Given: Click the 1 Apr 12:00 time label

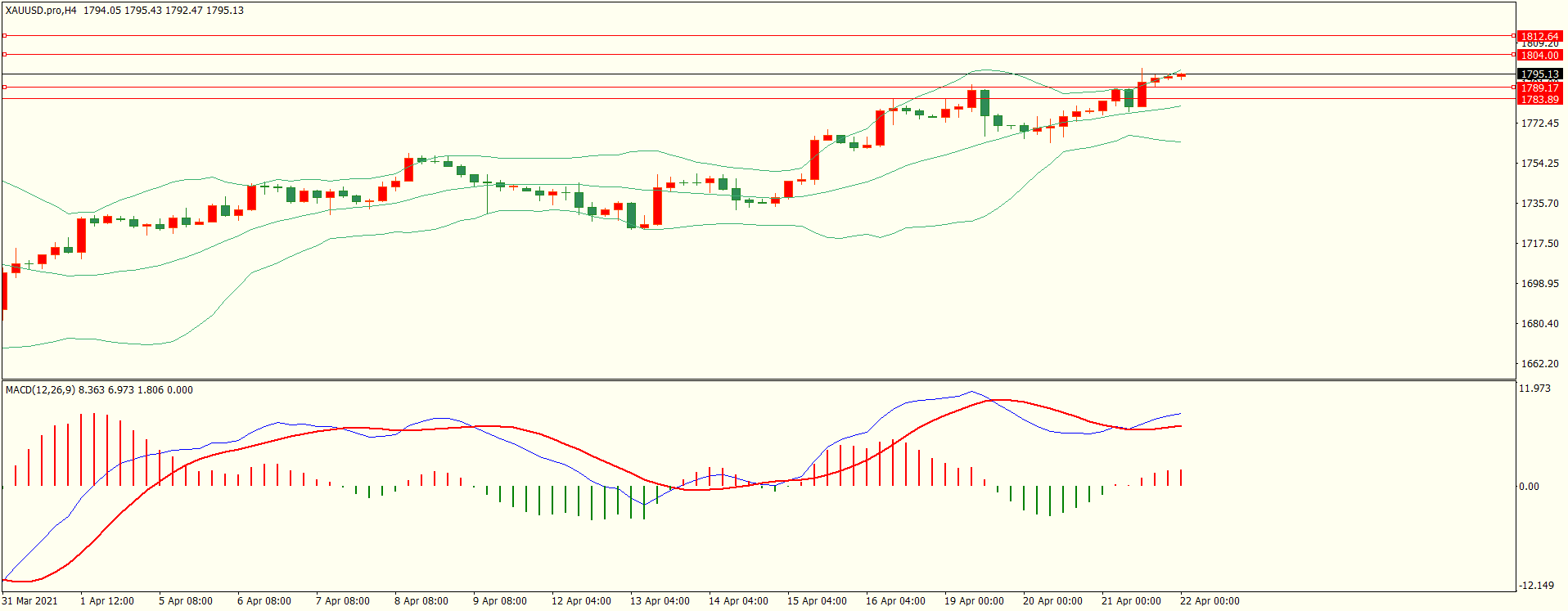Looking at the screenshot, I should [107, 601].
